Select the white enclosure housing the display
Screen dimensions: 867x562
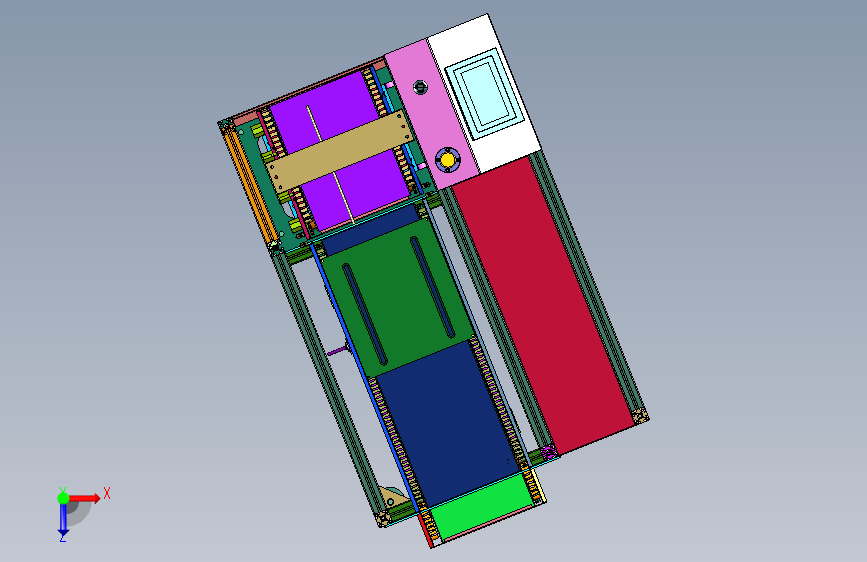(x=484, y=93)
